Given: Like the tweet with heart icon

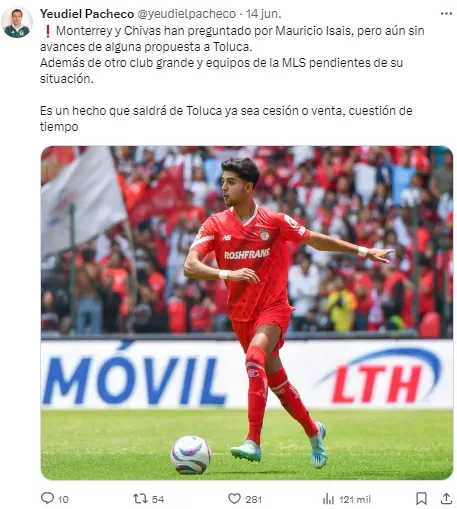Looking at the screenshot, I should coord(234,499).
